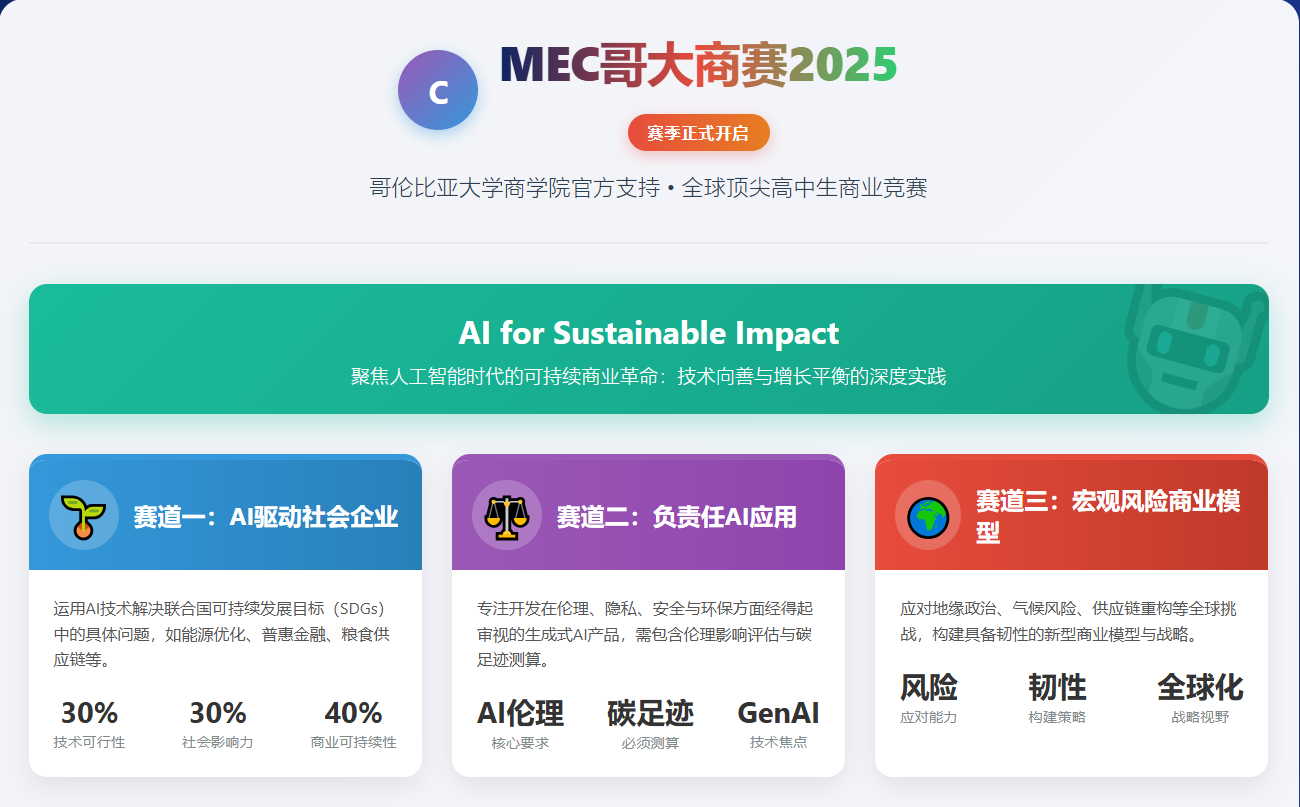Click the 碳足迹 必须测算 stat
1300x807 pixels.
[650, 724]
